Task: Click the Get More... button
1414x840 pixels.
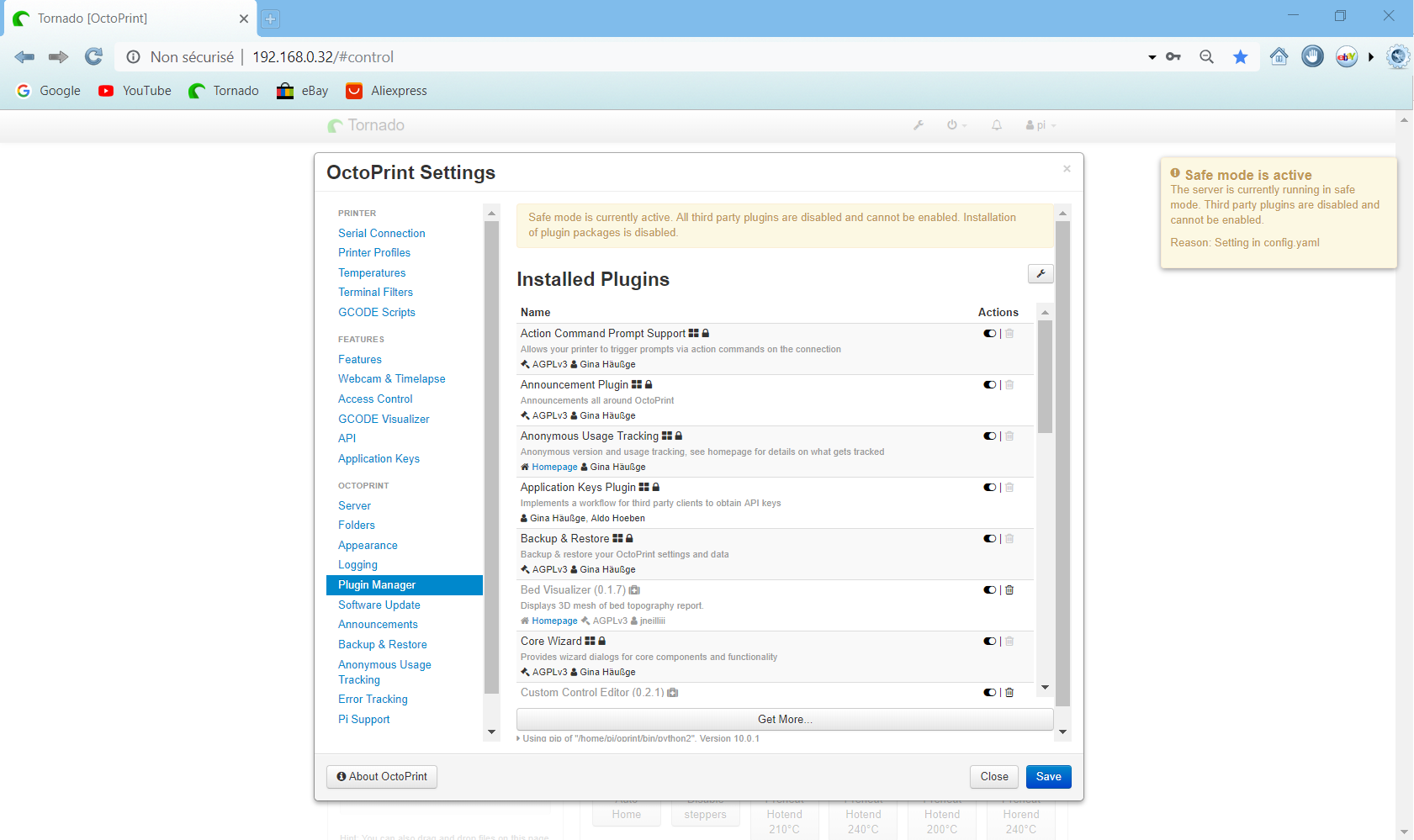Action: tap(784, 719)
